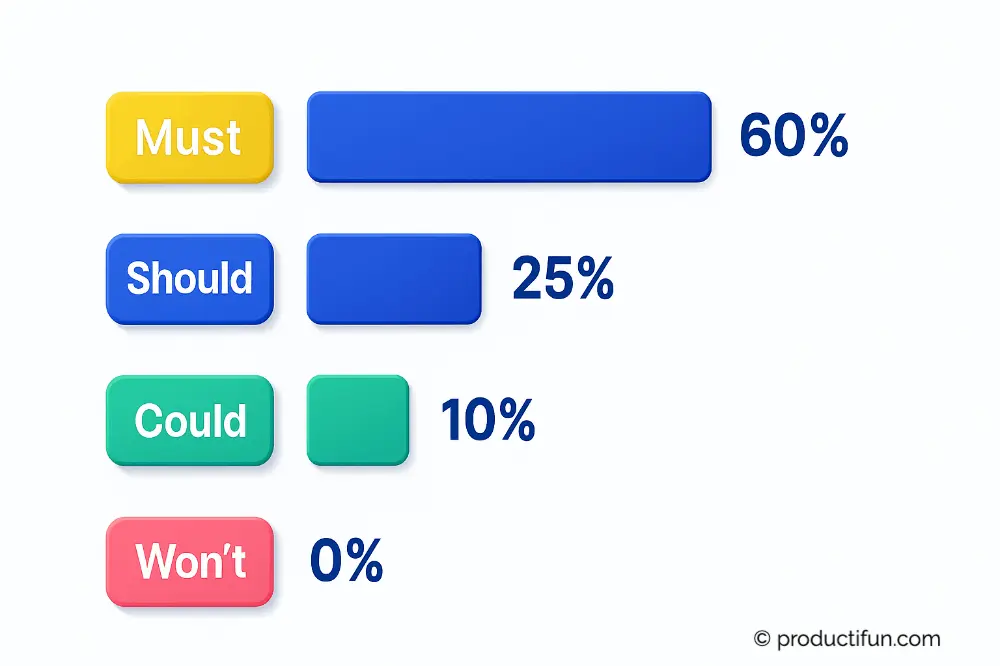
Task: Choose the green Could label
Action: [190, 420]
